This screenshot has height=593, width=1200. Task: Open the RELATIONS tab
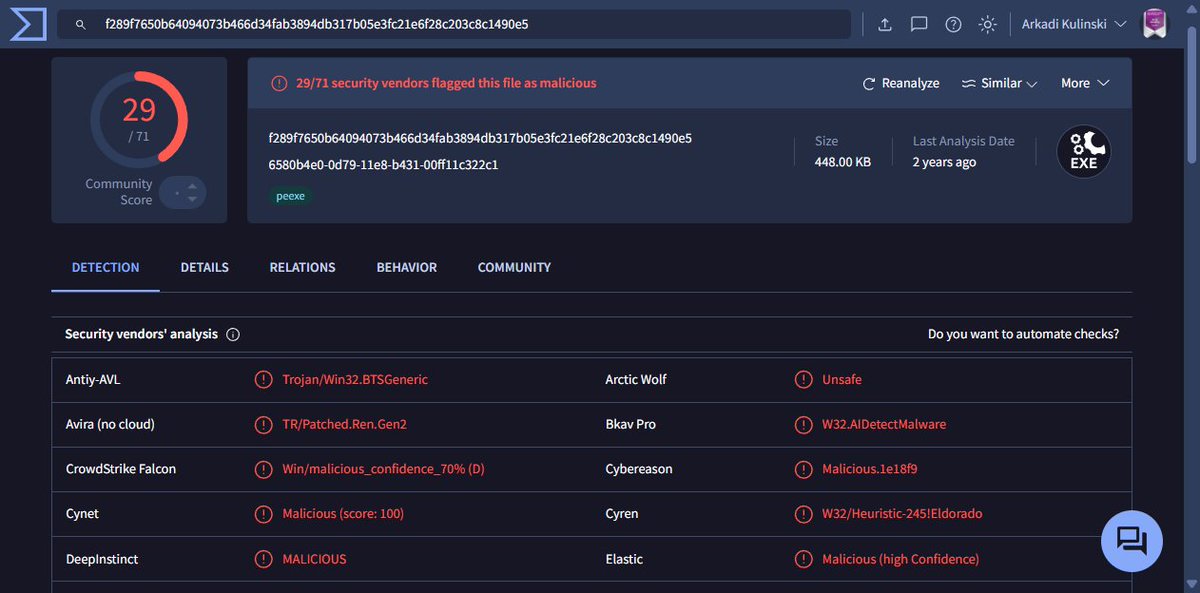(302, 267)
